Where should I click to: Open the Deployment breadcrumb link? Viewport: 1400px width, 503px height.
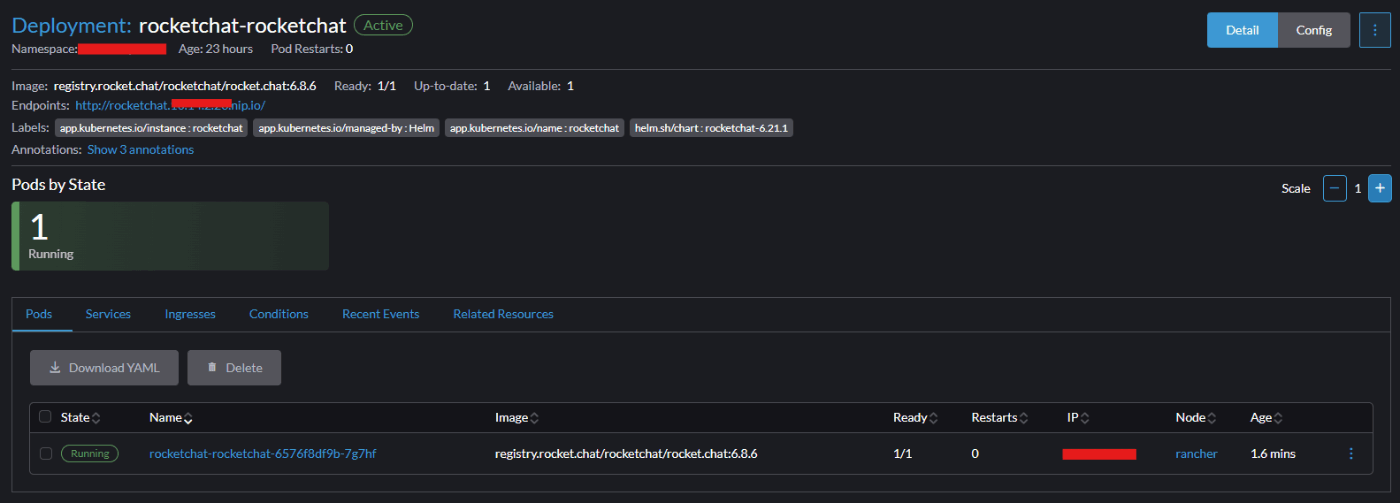[x=71, y=25]
